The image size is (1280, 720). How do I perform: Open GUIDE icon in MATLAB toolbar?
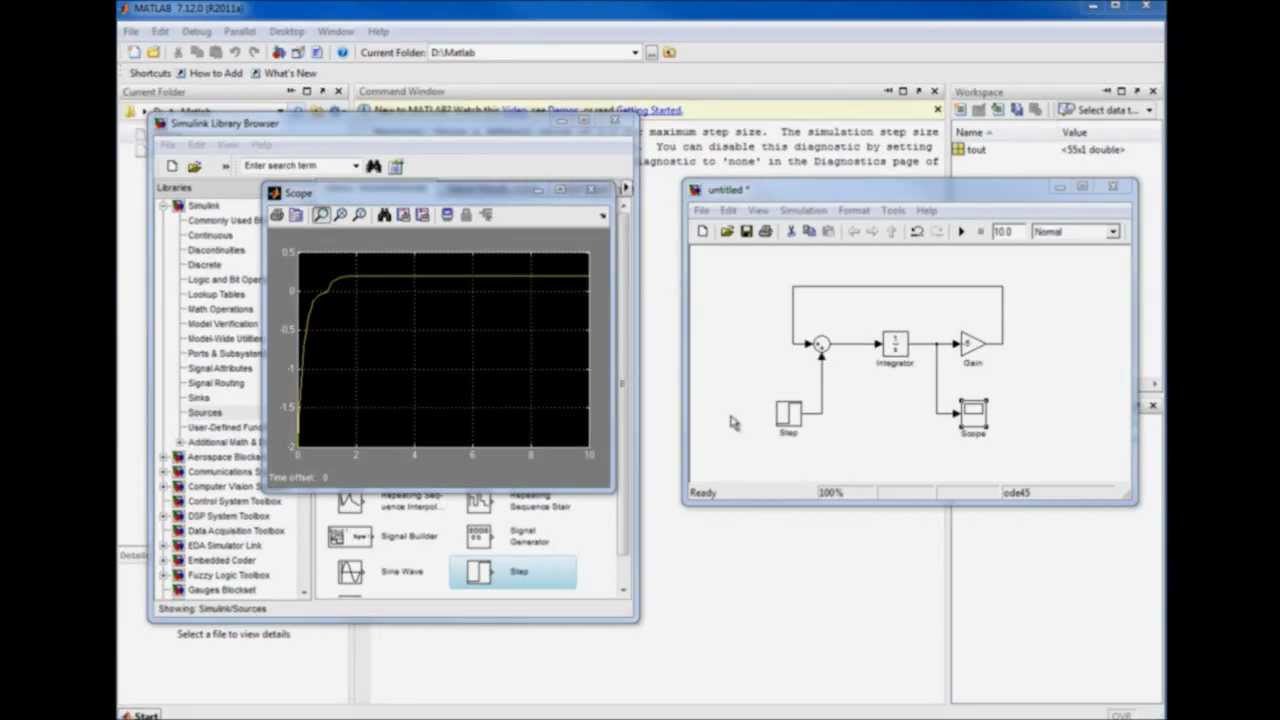[298, 53]
